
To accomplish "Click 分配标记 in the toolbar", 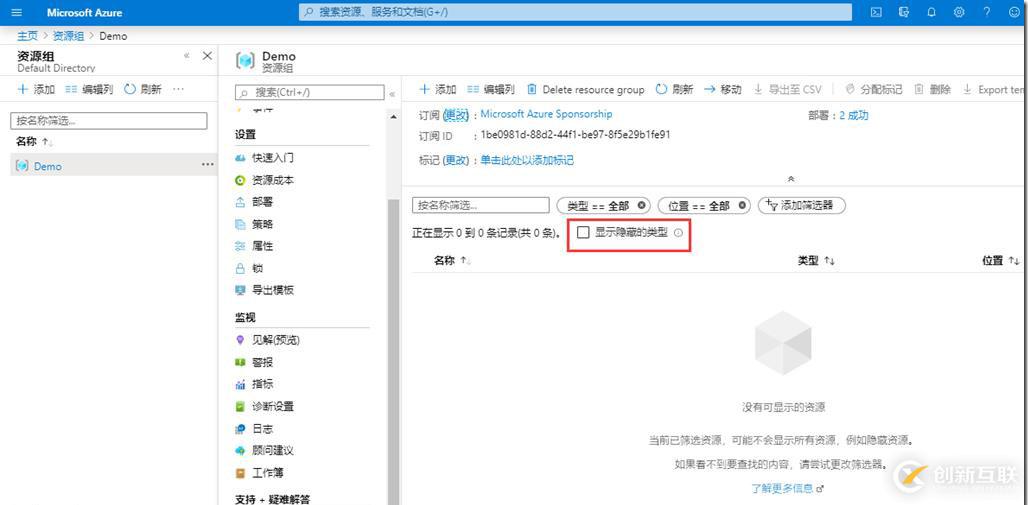I will tap(874, 89).
